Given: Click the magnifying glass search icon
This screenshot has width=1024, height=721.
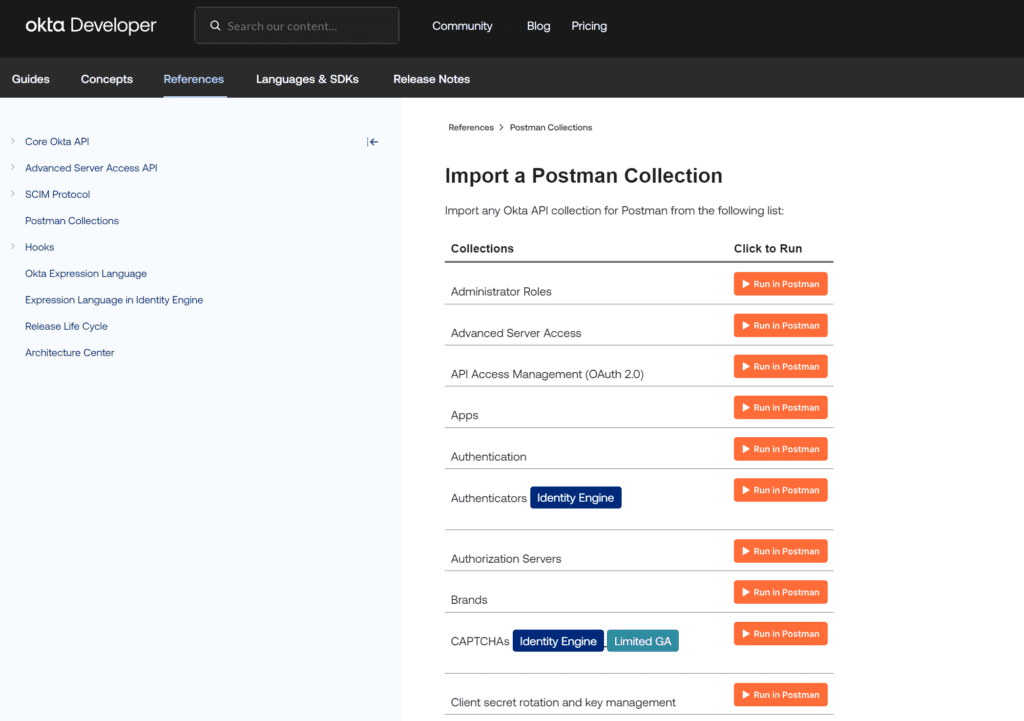Looking at the screenshot, I should click(215, 26).
